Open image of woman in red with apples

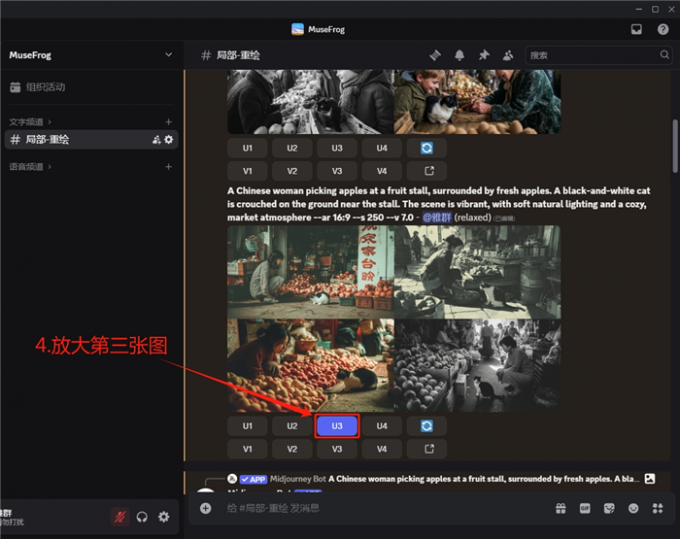[x=311, y=366]
